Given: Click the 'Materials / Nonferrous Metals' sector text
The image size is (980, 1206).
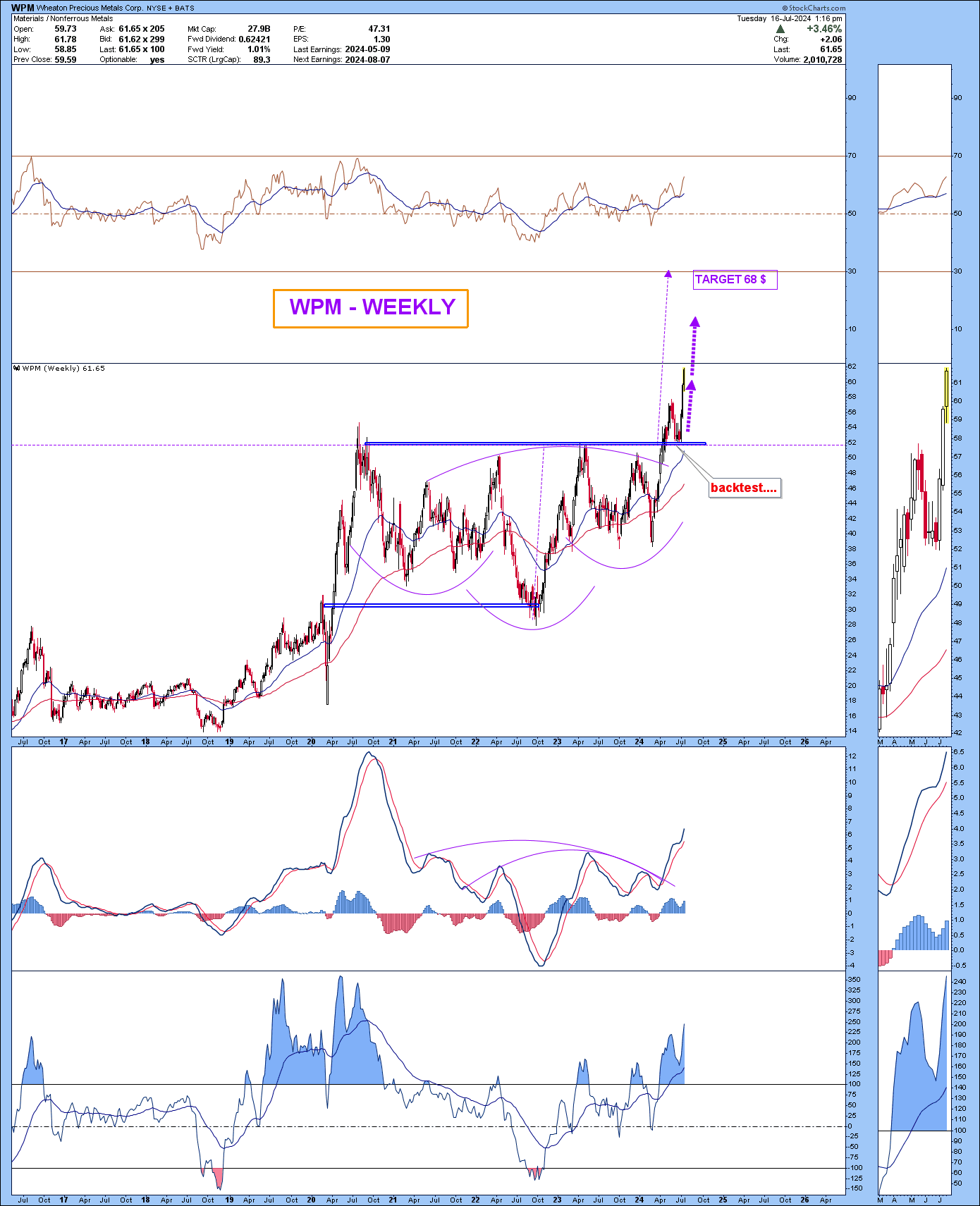Looking at the screenshot, I should pos(63,18).
